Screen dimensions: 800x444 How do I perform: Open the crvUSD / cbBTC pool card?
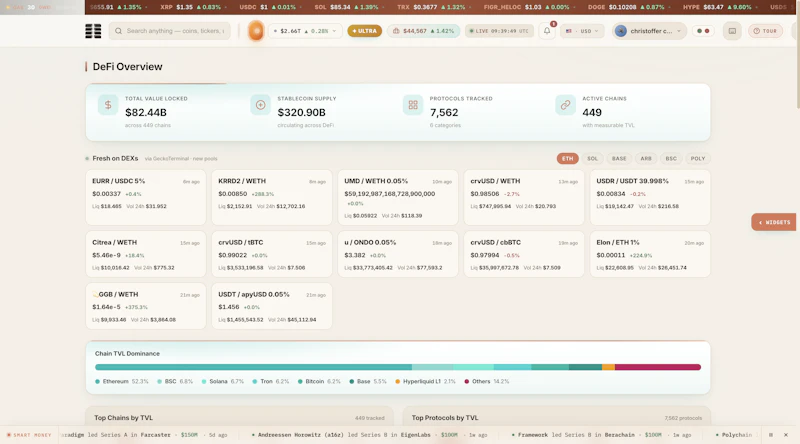pyautogui.click(x=524, y=254)
